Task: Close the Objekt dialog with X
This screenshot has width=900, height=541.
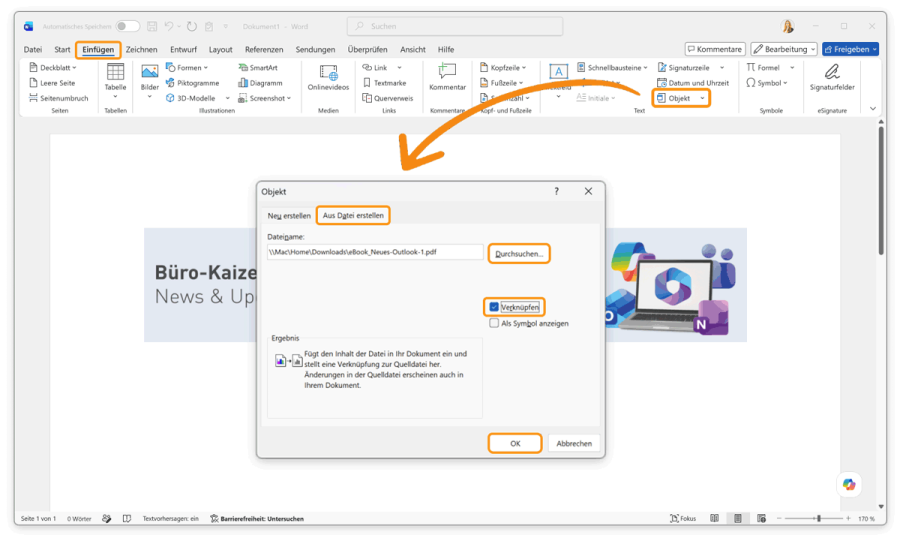Action: tap(588, 192)
